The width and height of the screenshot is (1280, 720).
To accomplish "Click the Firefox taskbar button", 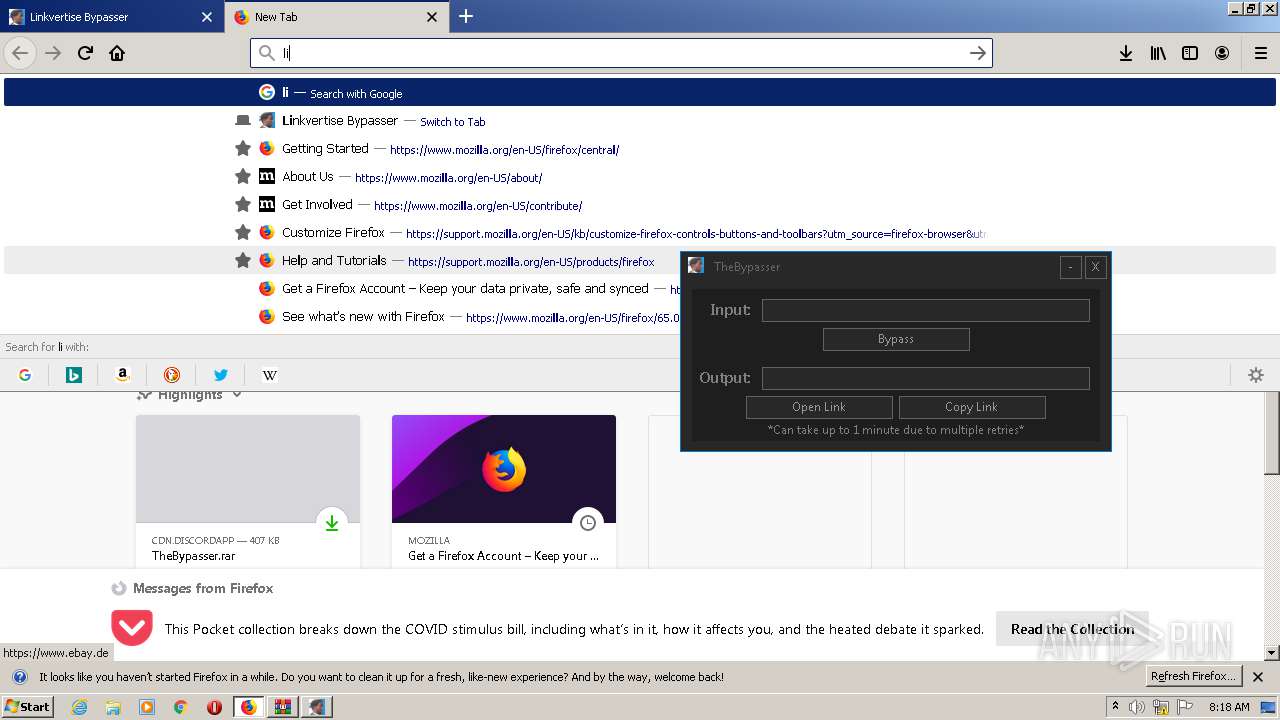I will click(x=249, y=707).
